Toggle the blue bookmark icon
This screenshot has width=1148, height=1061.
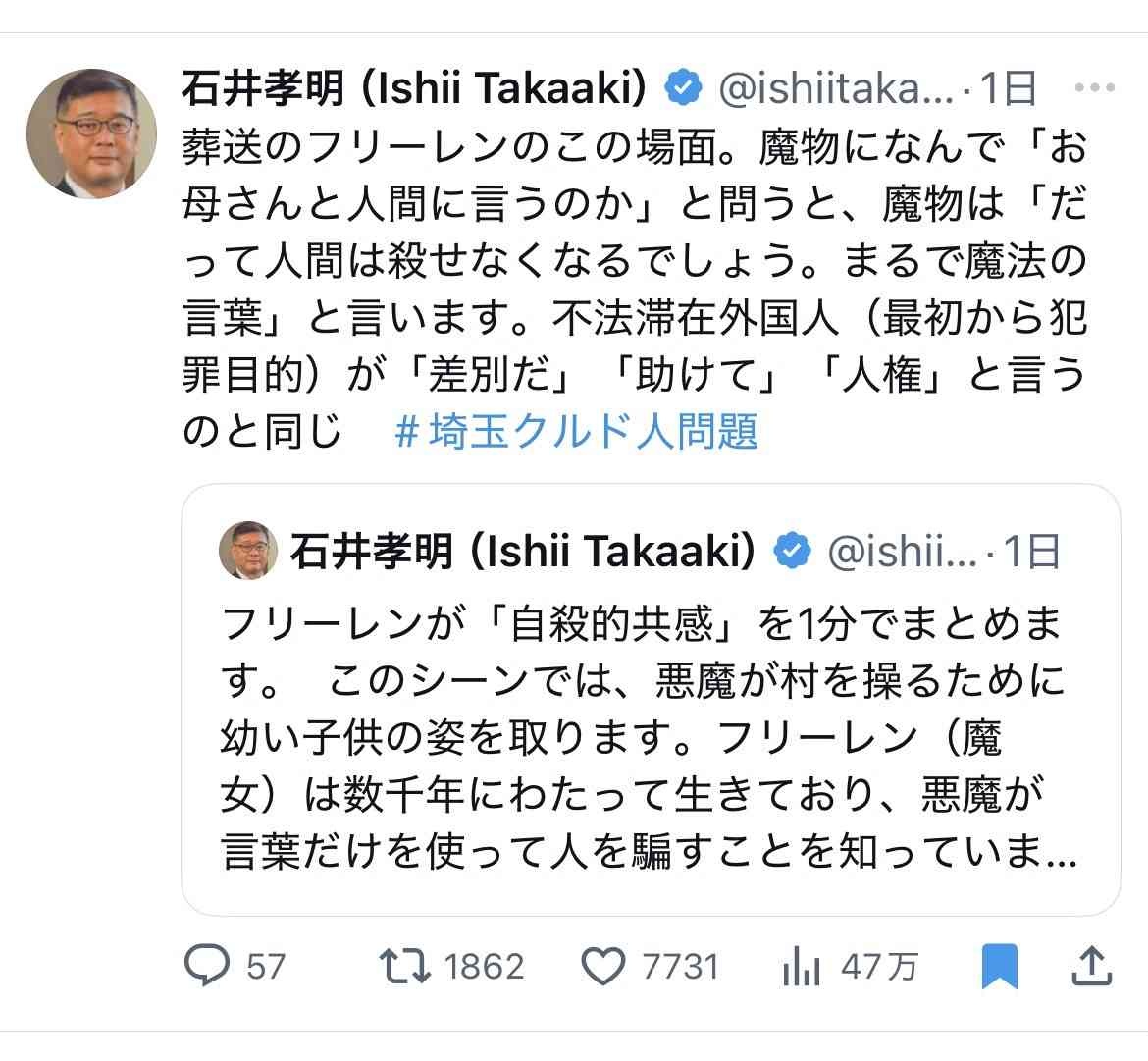pyautogui.click(x=999, y=966)
